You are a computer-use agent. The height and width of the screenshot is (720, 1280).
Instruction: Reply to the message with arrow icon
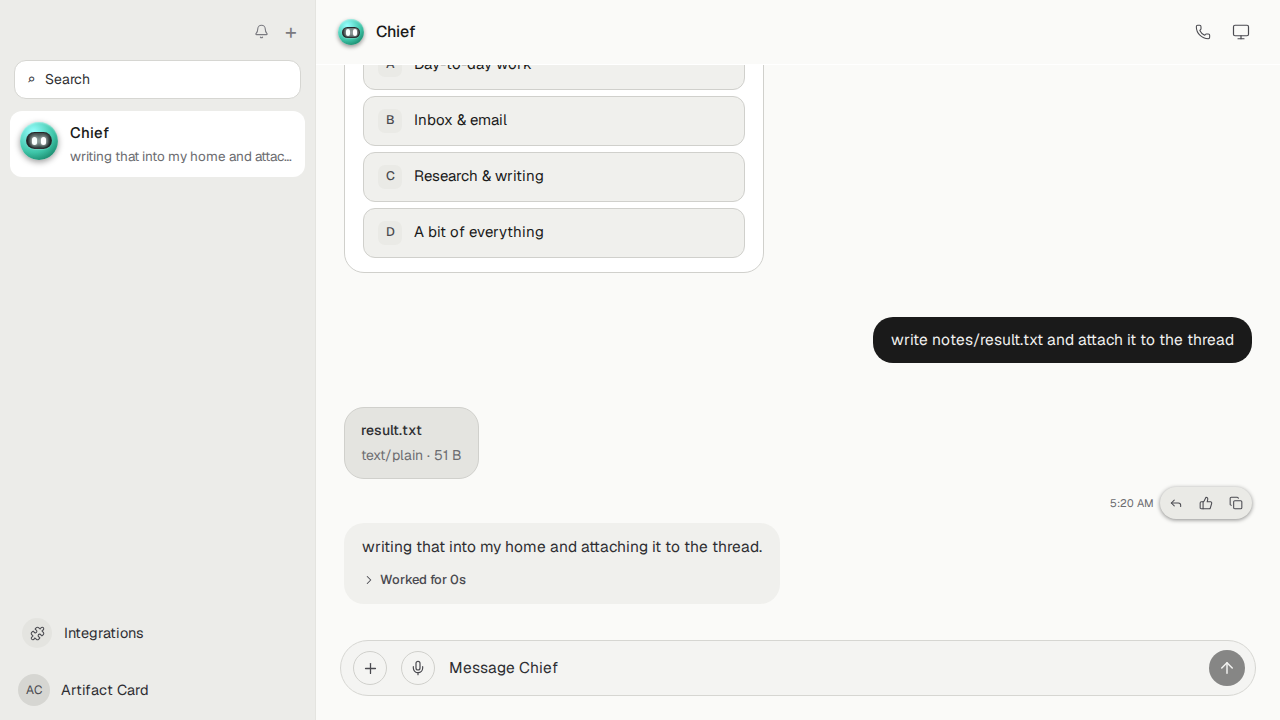[1176, 503]
